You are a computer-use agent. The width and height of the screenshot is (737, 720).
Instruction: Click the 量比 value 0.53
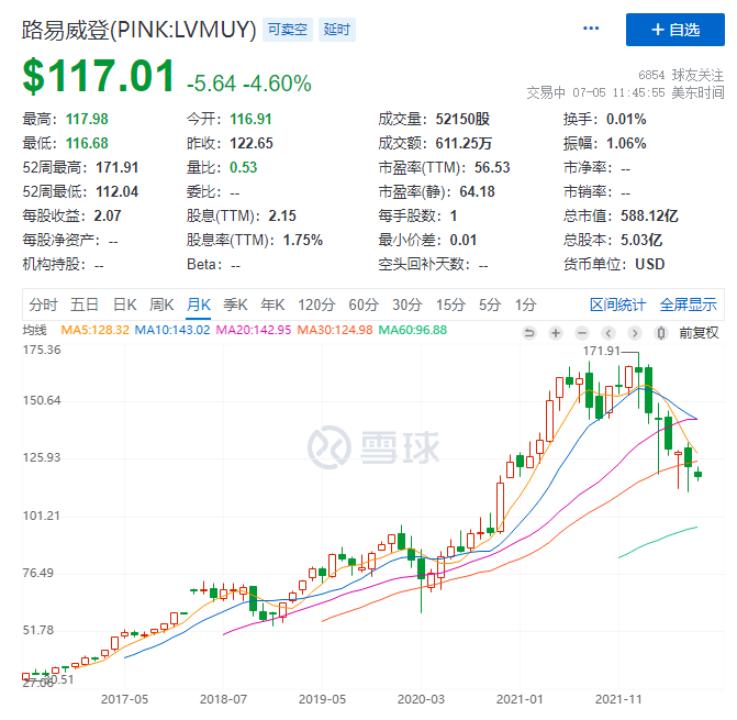tap(243, 167)
